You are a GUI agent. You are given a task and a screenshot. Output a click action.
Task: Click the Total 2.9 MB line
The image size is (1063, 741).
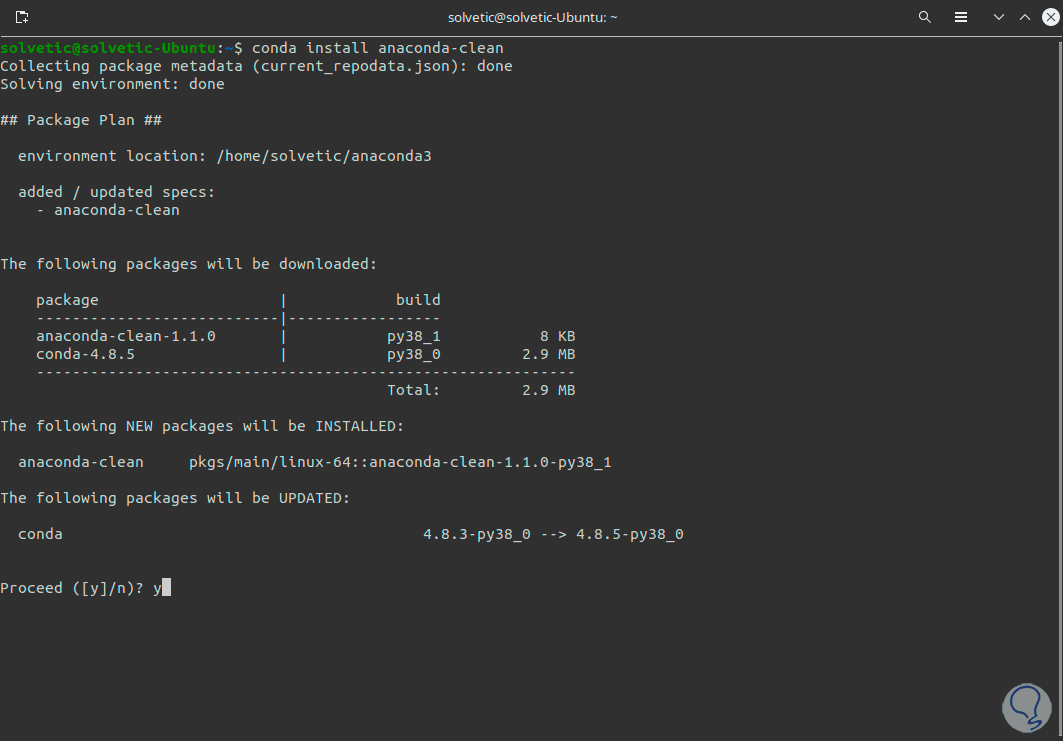click(480, 390)
